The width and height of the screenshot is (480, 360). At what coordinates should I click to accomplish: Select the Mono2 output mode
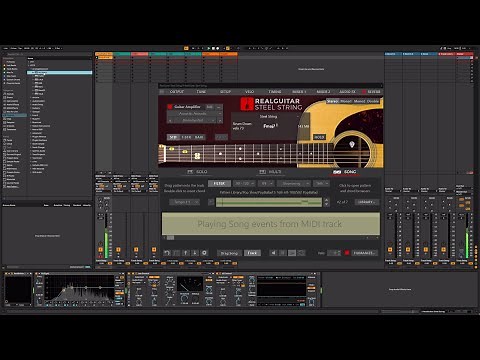pyautogui.click(x=359, y=101)
